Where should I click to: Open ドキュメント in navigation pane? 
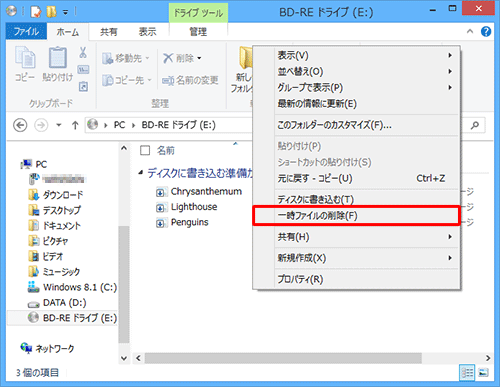pos(55,225)
